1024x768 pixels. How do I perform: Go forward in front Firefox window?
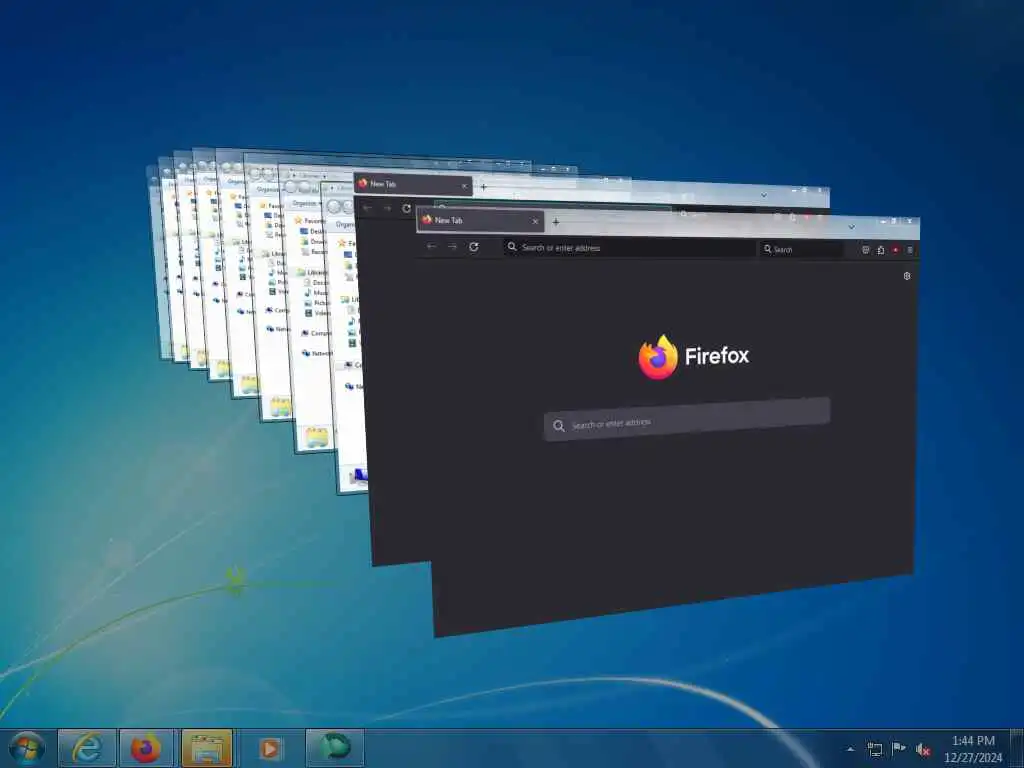(x=453, y=246)
